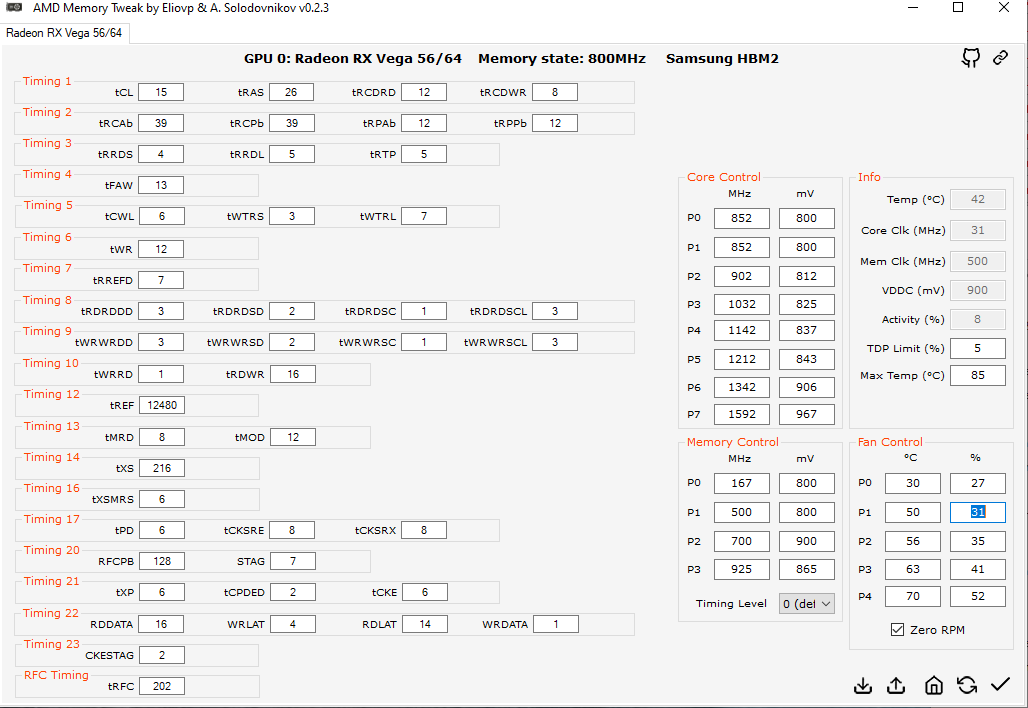Click Fan Control P3 temperature field 63
Image resolution: width=1028 pixels, height=708 pixels.
click(913, 569)
